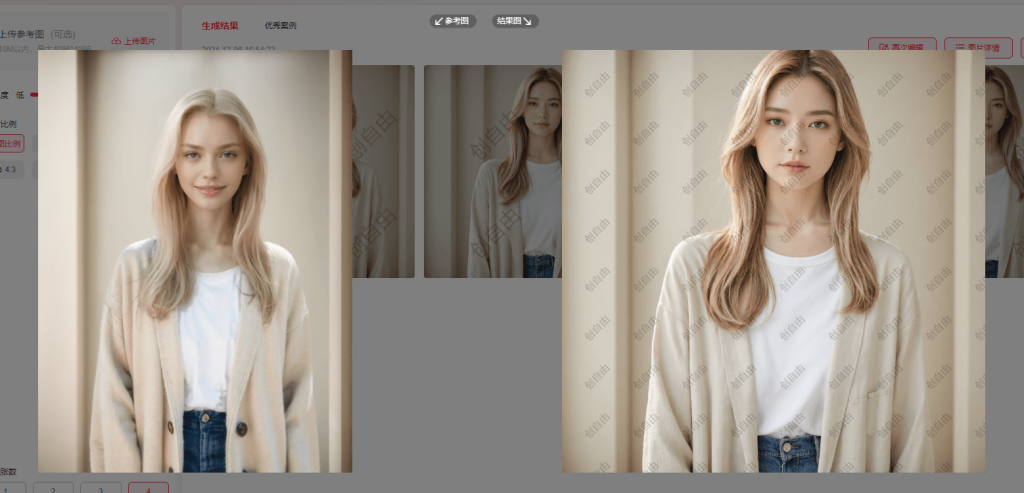This screenshot has height=493, width=1024.
Task: Choose the 4:3 aspect ratio option
Action: 10,170
